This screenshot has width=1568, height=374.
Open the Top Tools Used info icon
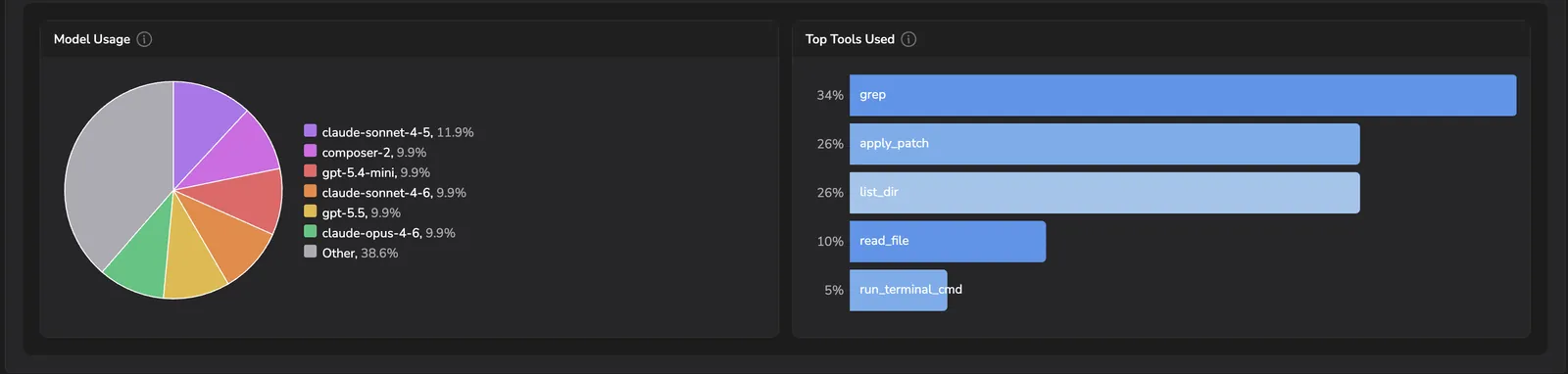908,39
